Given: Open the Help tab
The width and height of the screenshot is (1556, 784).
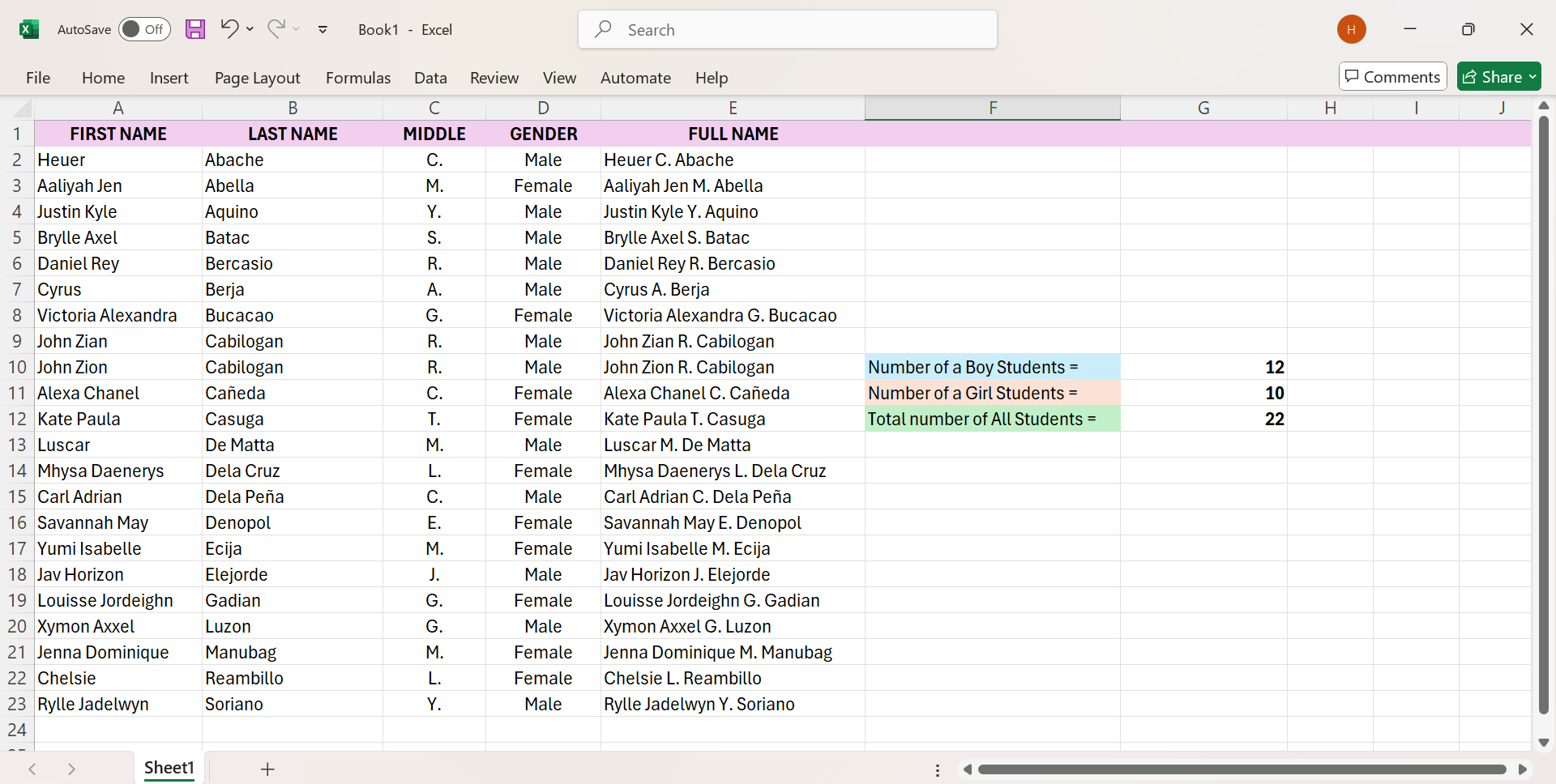Looking at the screenshot, I should click(x=712, y=78).
